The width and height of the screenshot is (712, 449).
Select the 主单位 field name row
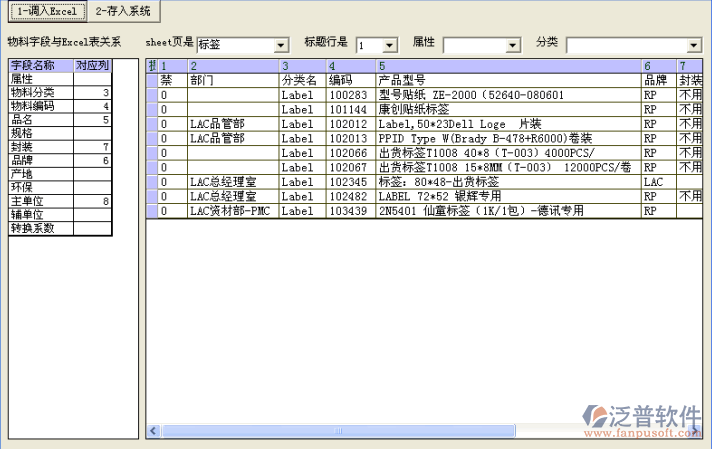(40, 201)
